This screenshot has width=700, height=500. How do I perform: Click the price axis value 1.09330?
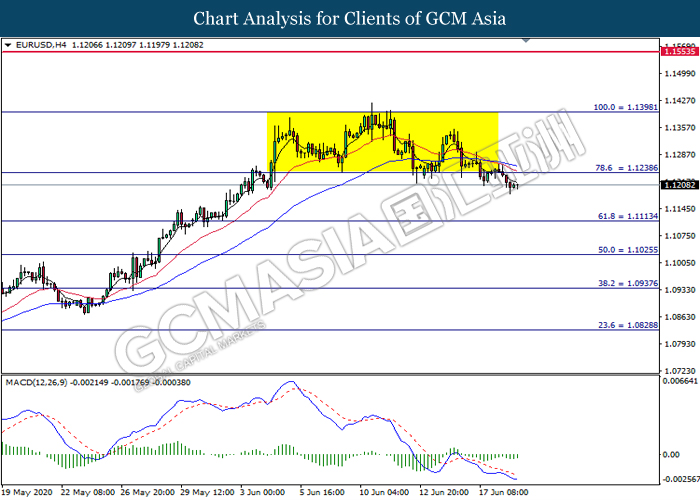point(680,290)
